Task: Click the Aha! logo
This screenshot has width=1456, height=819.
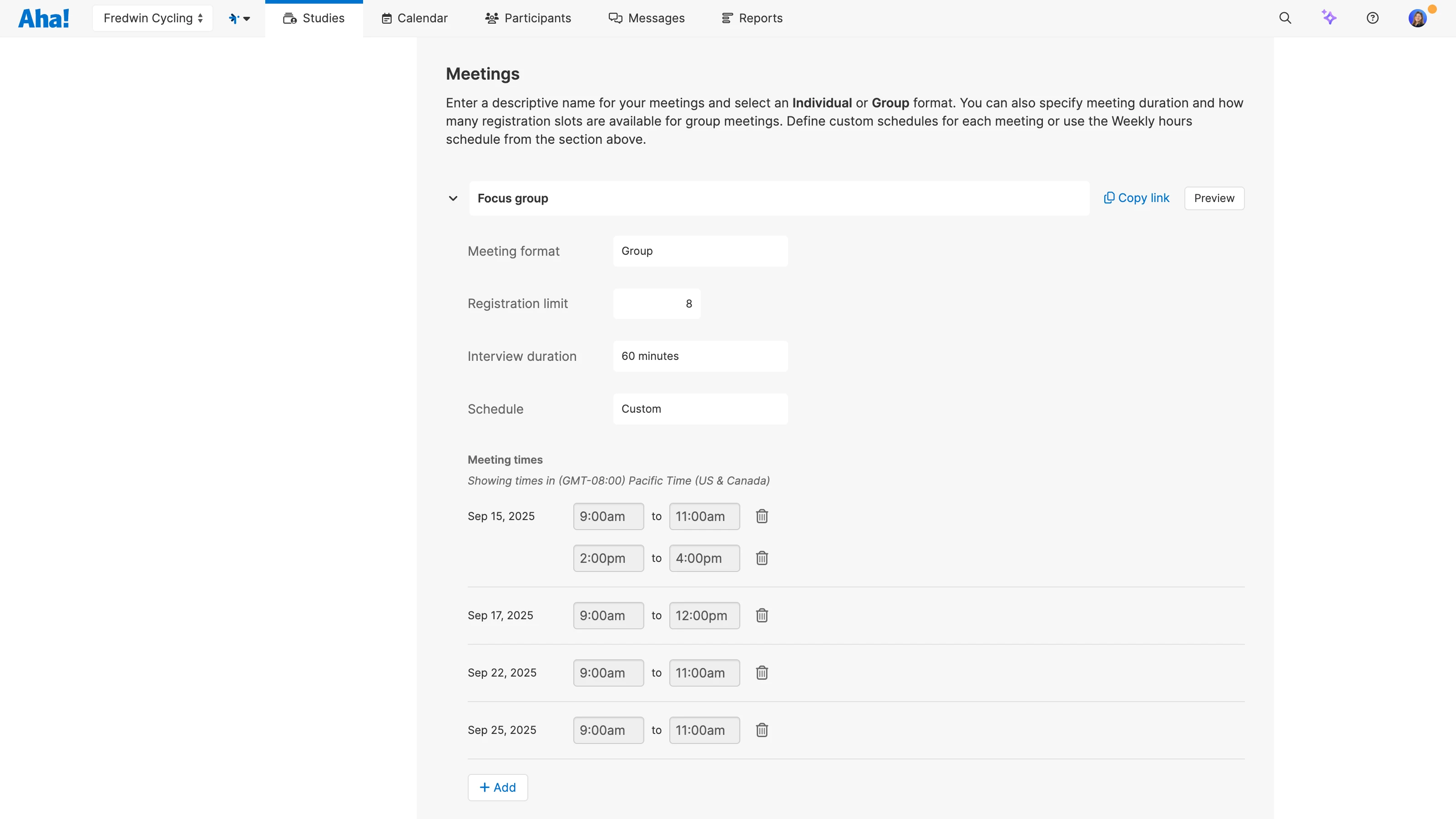Action: point(44,18)
